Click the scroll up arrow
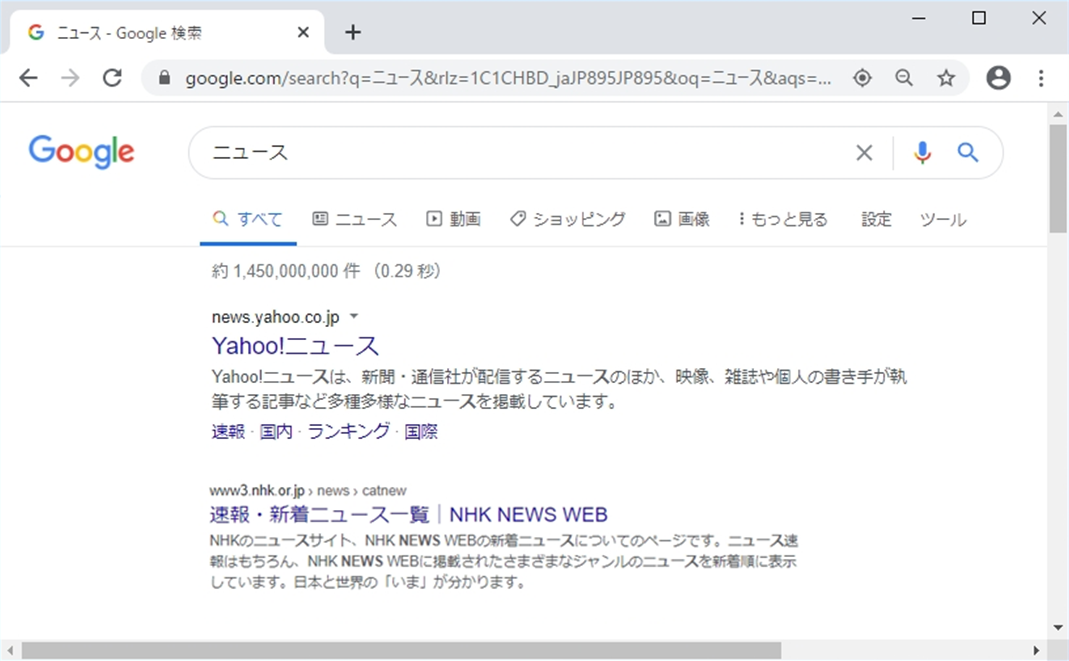Viewport: 1069px width, 661px height. point(1058,114)
